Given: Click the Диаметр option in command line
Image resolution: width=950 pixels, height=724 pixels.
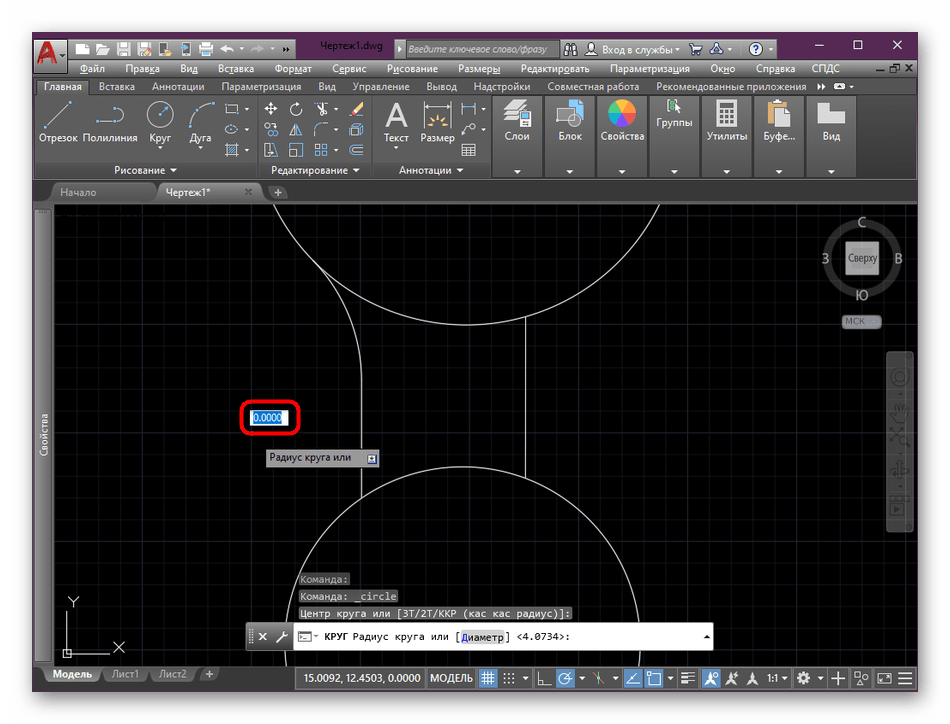Looking at the screenshot, I should (x=482, y=637).
